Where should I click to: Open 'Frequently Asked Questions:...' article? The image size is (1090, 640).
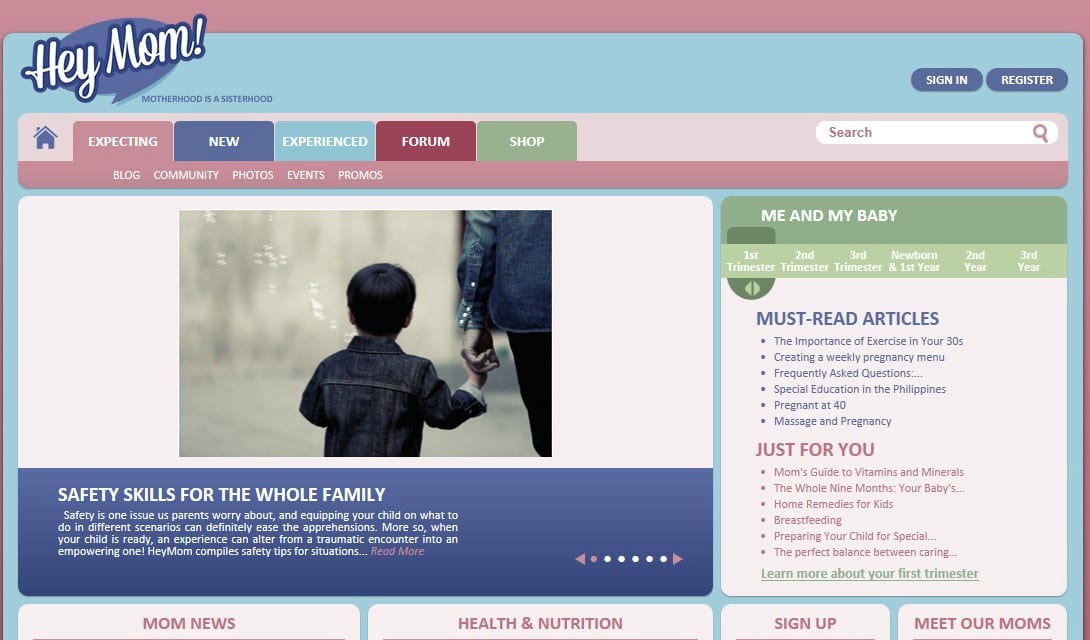coord(848,373)
